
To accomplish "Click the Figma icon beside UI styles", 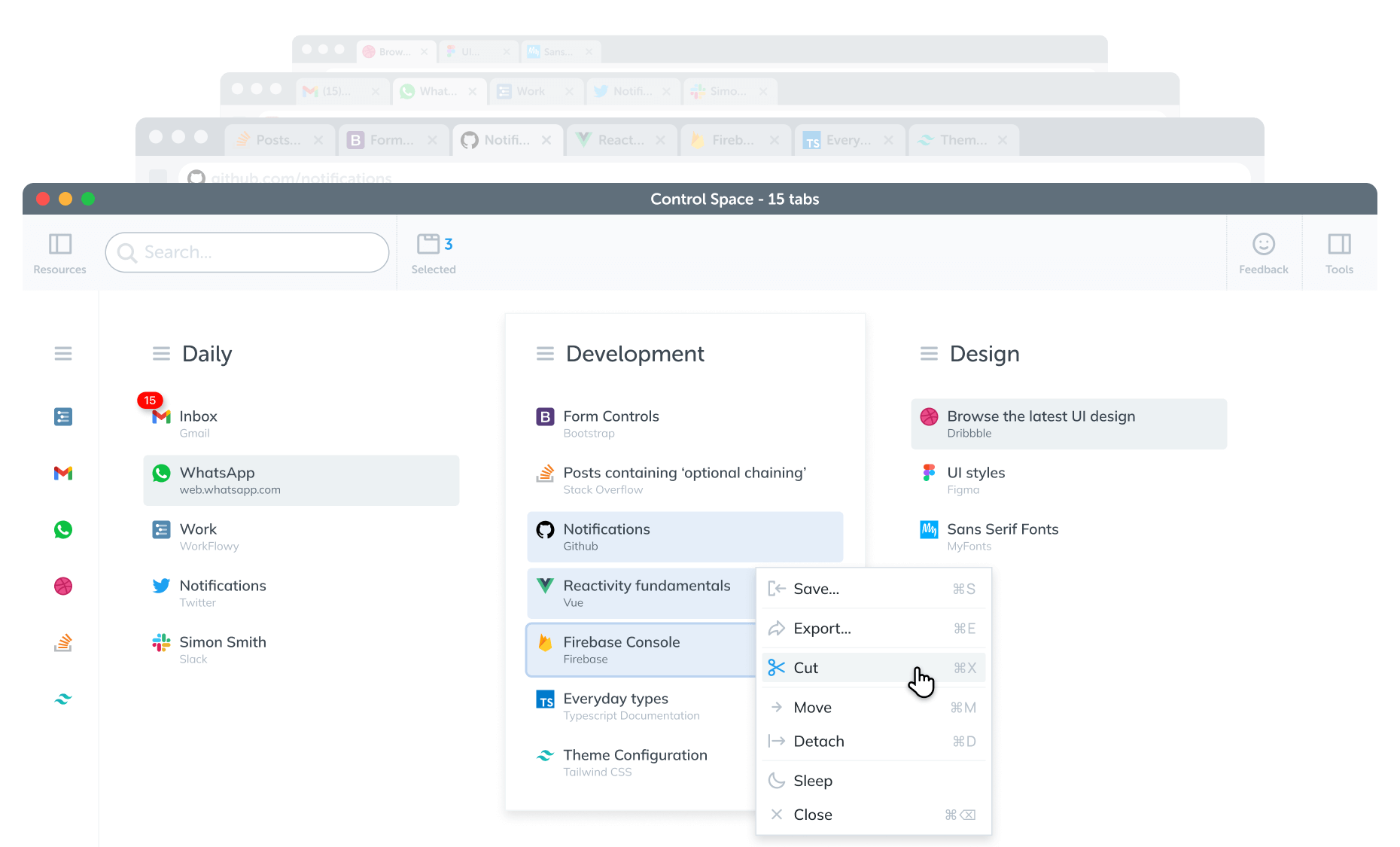I will [929, 473].
